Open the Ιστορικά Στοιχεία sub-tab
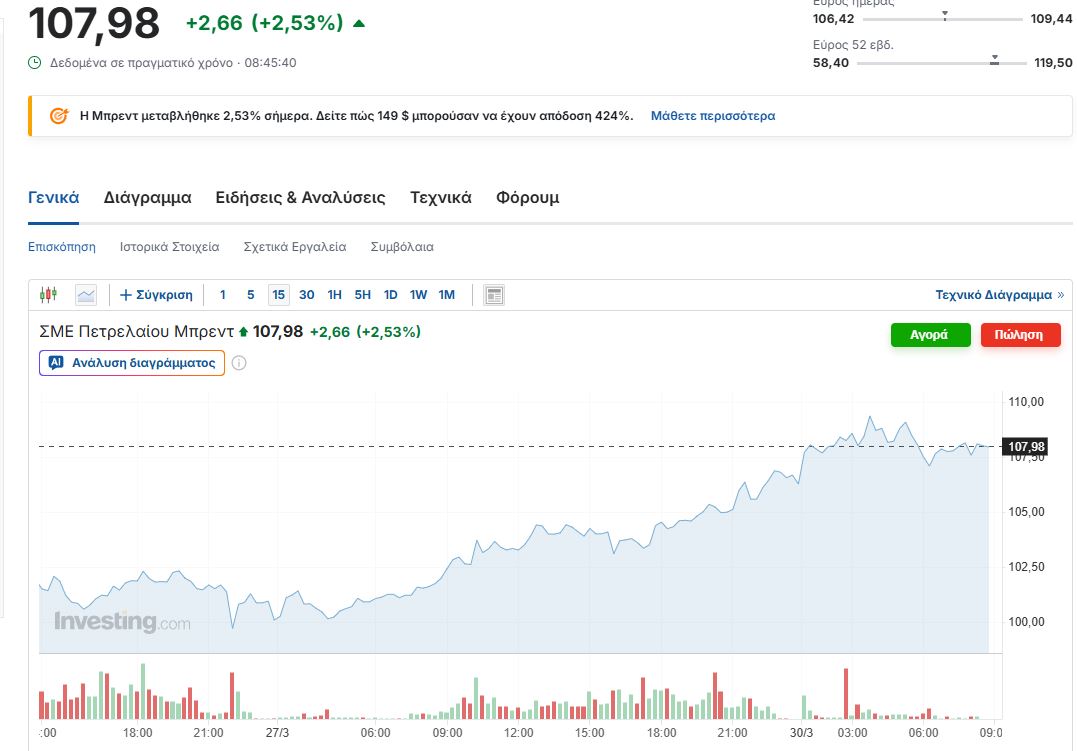Image resolution: width=1077 pixels, height=751 pixels. tap(169, 247)
